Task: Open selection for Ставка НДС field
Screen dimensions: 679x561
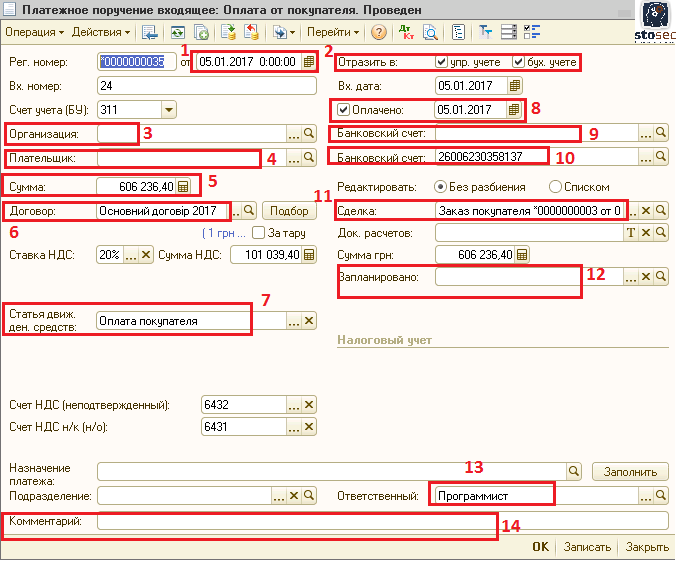Action: click(131, 255)
